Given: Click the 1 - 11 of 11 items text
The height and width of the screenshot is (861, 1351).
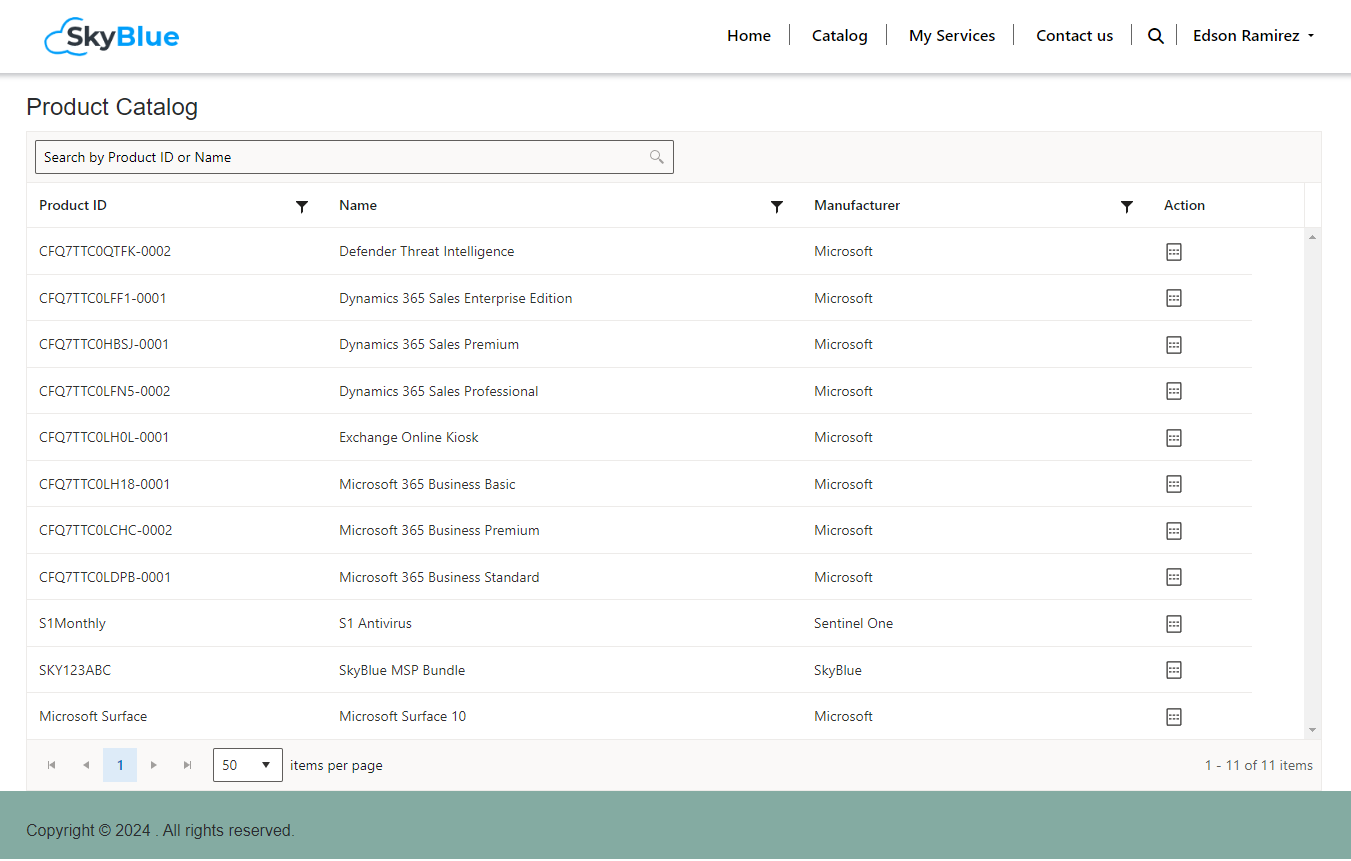Looking at the screenshot, I should [x=1259, y=765].
